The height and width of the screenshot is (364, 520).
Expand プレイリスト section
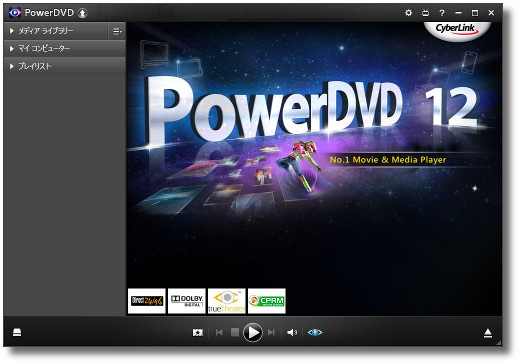(x=12, y=66)
